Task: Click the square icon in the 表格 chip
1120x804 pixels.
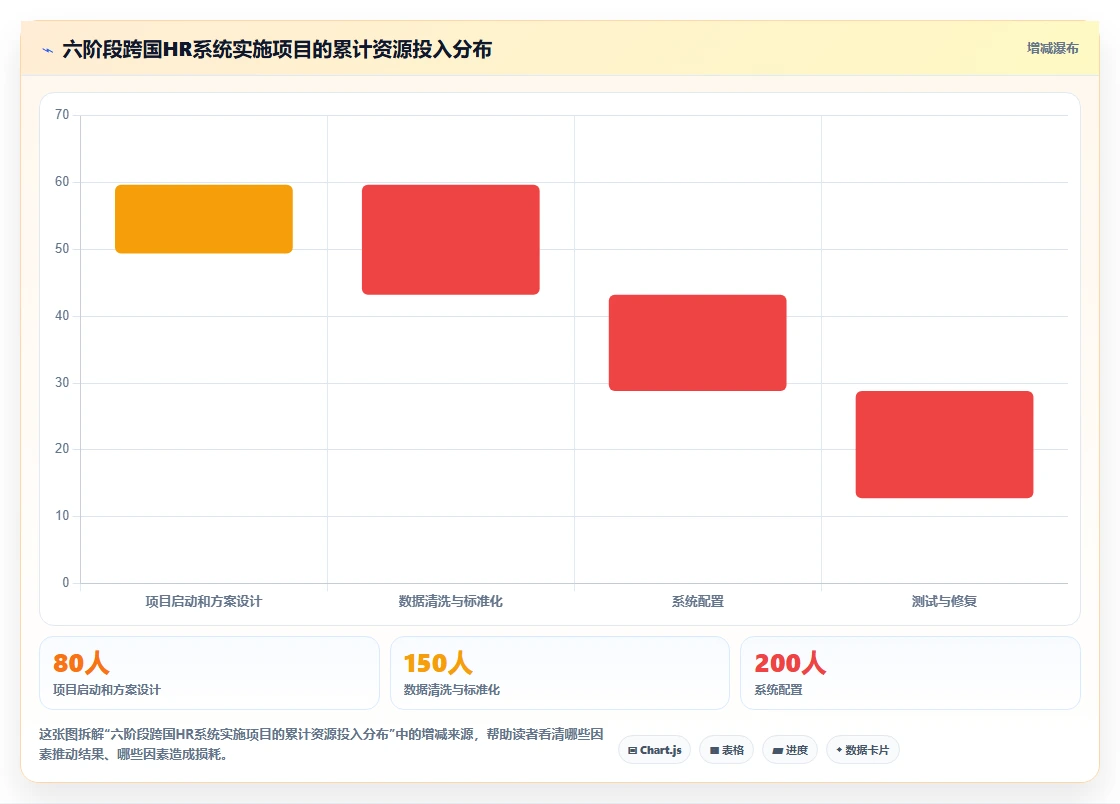Action: pyautogui.click(x=714, y=750)
